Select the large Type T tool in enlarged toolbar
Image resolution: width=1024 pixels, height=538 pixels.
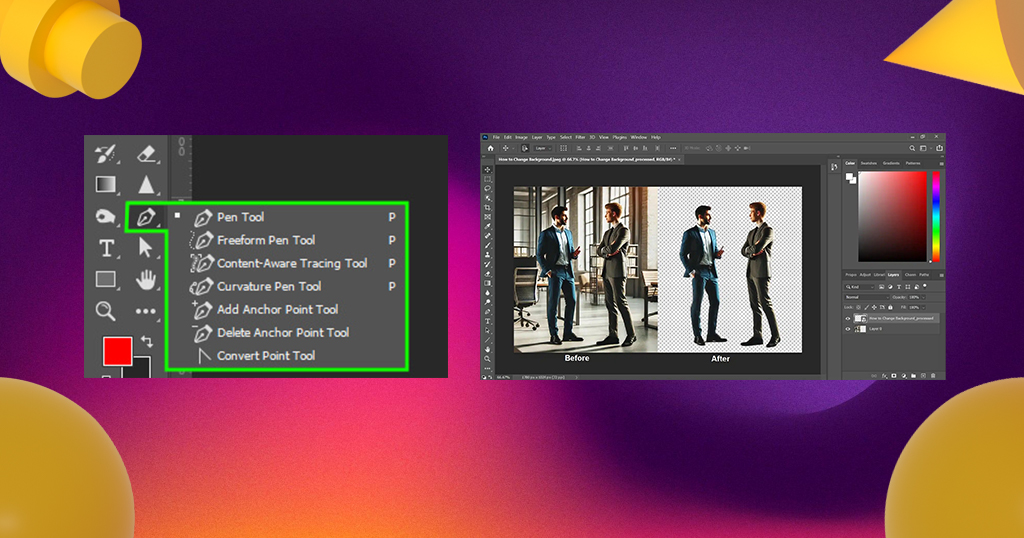point(106,248)
